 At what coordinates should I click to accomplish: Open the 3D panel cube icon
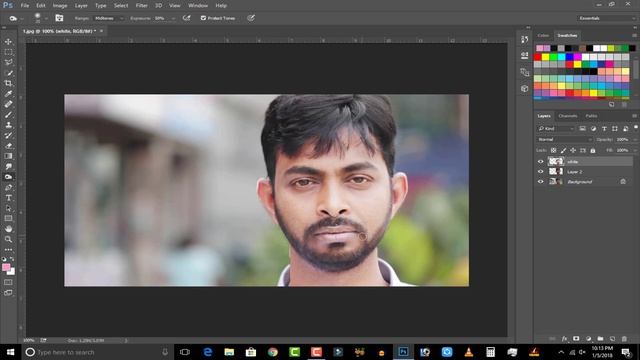(524, 89)
